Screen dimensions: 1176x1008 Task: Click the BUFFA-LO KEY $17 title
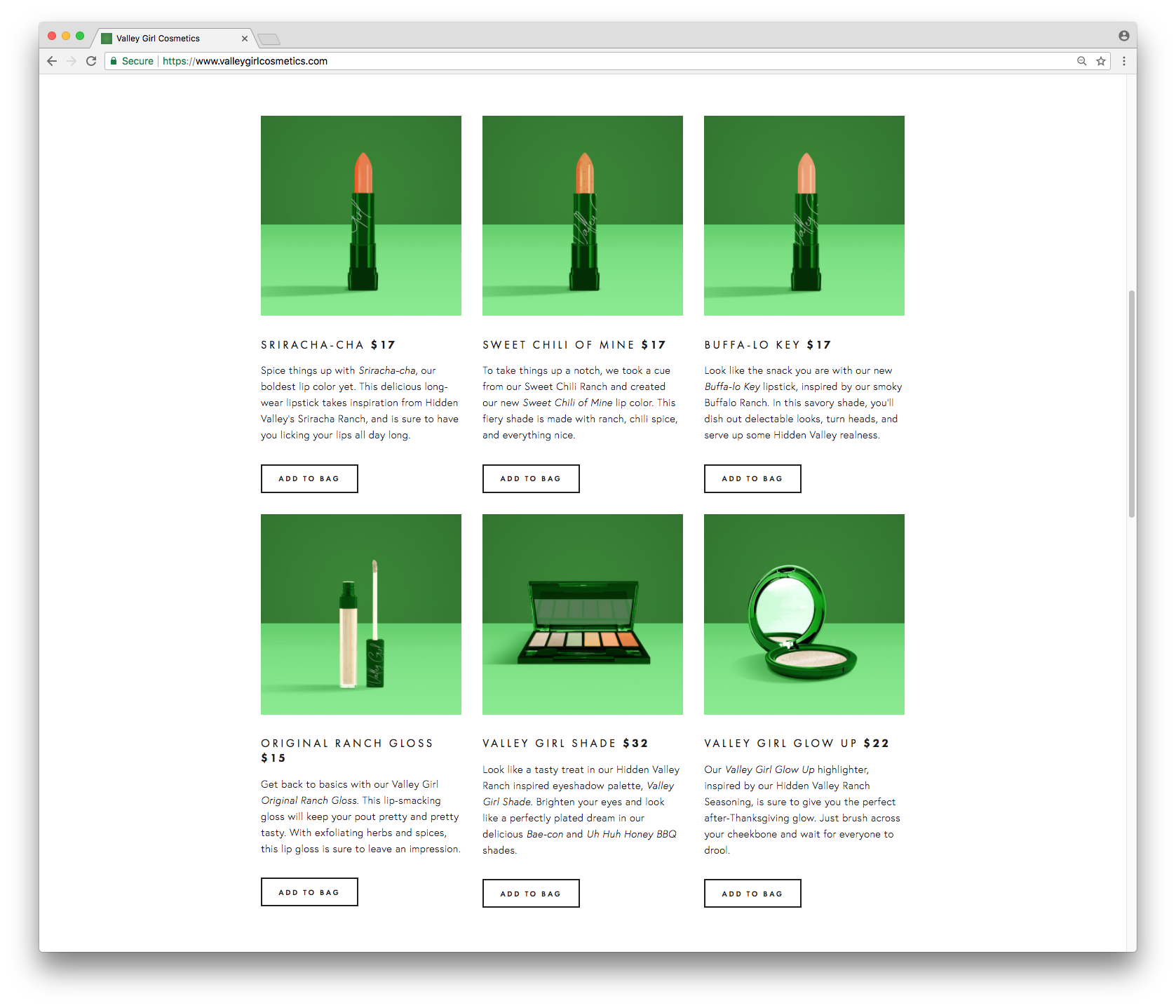768,345
